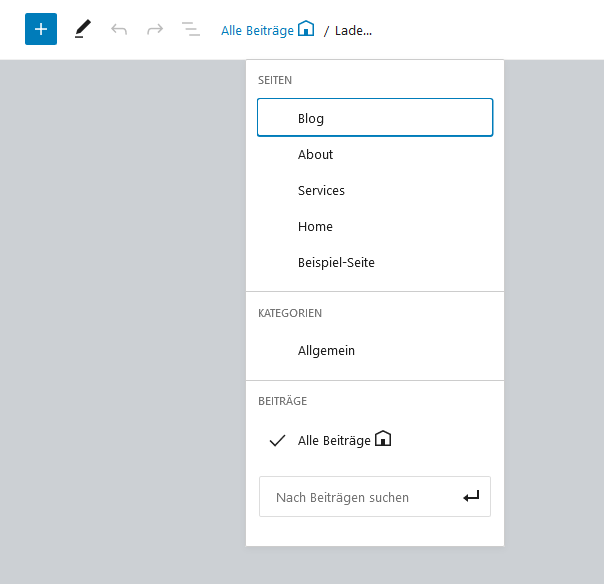Choose About from the Seiten list
Viewport: 604px width, 584px height.
point(375,154)
